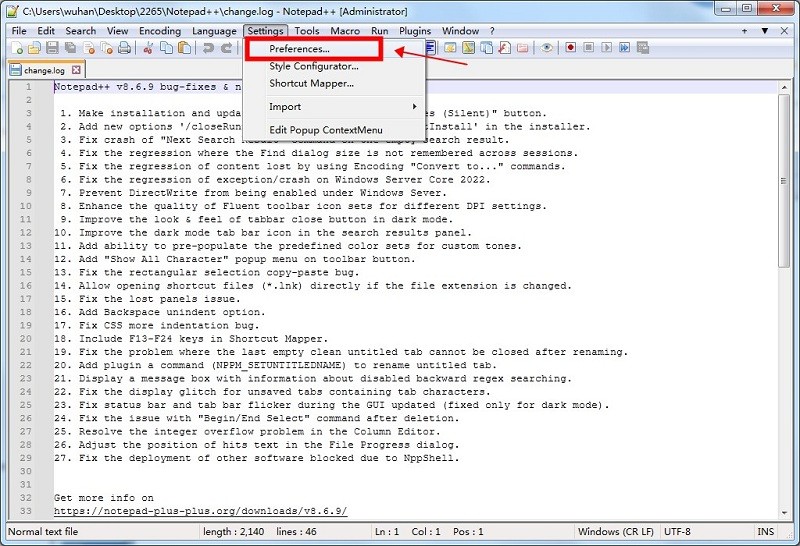800x546 pixels.
Task: Click 'length : 2,140' in the status bar
Action: pyautogui.click(x=233, y=532)
